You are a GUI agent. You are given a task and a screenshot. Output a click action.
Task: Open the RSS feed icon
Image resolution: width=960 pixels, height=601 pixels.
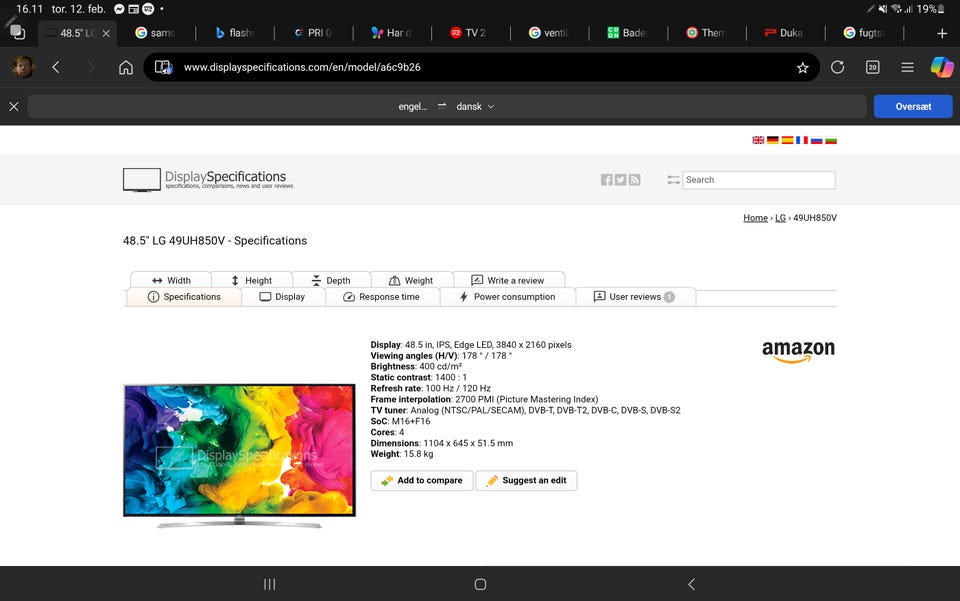634,180
